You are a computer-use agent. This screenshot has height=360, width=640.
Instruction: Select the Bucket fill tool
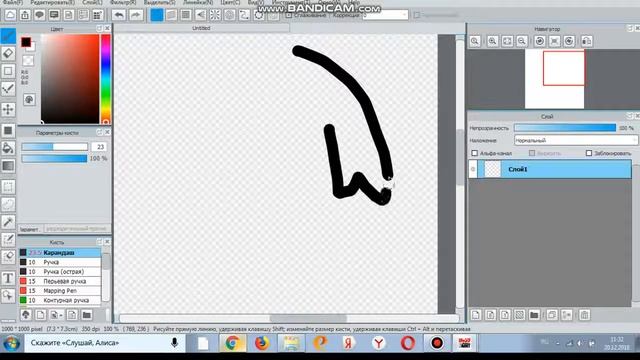click(x=8, y=148)
